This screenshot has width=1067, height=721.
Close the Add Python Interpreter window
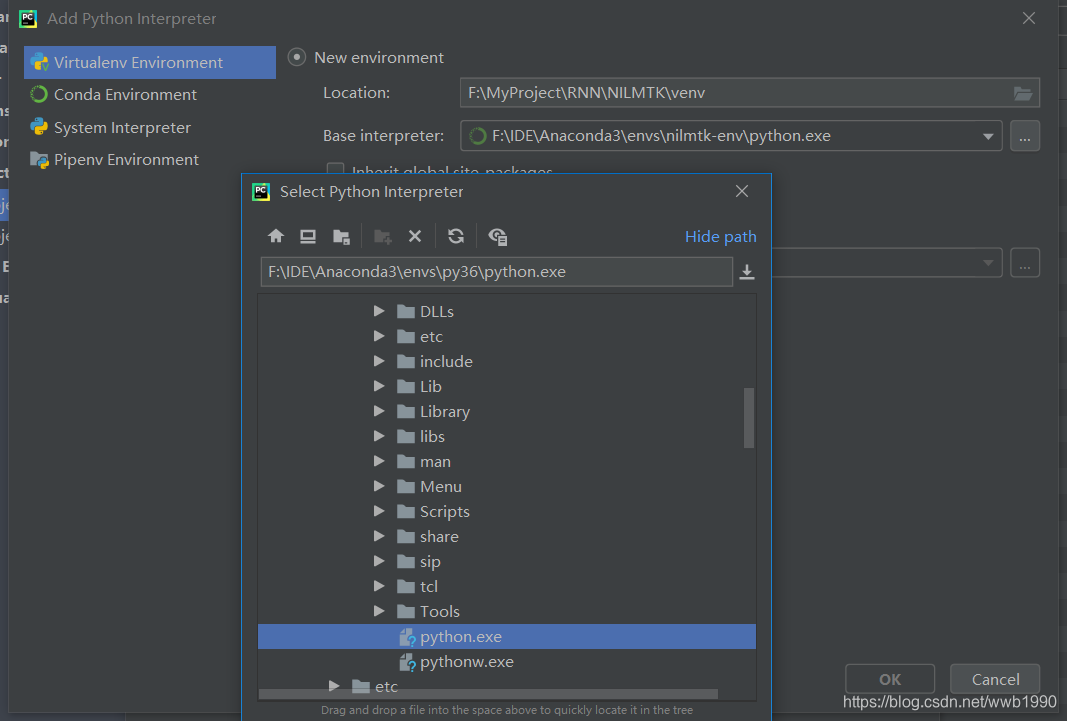click(x=1029, y=18)
